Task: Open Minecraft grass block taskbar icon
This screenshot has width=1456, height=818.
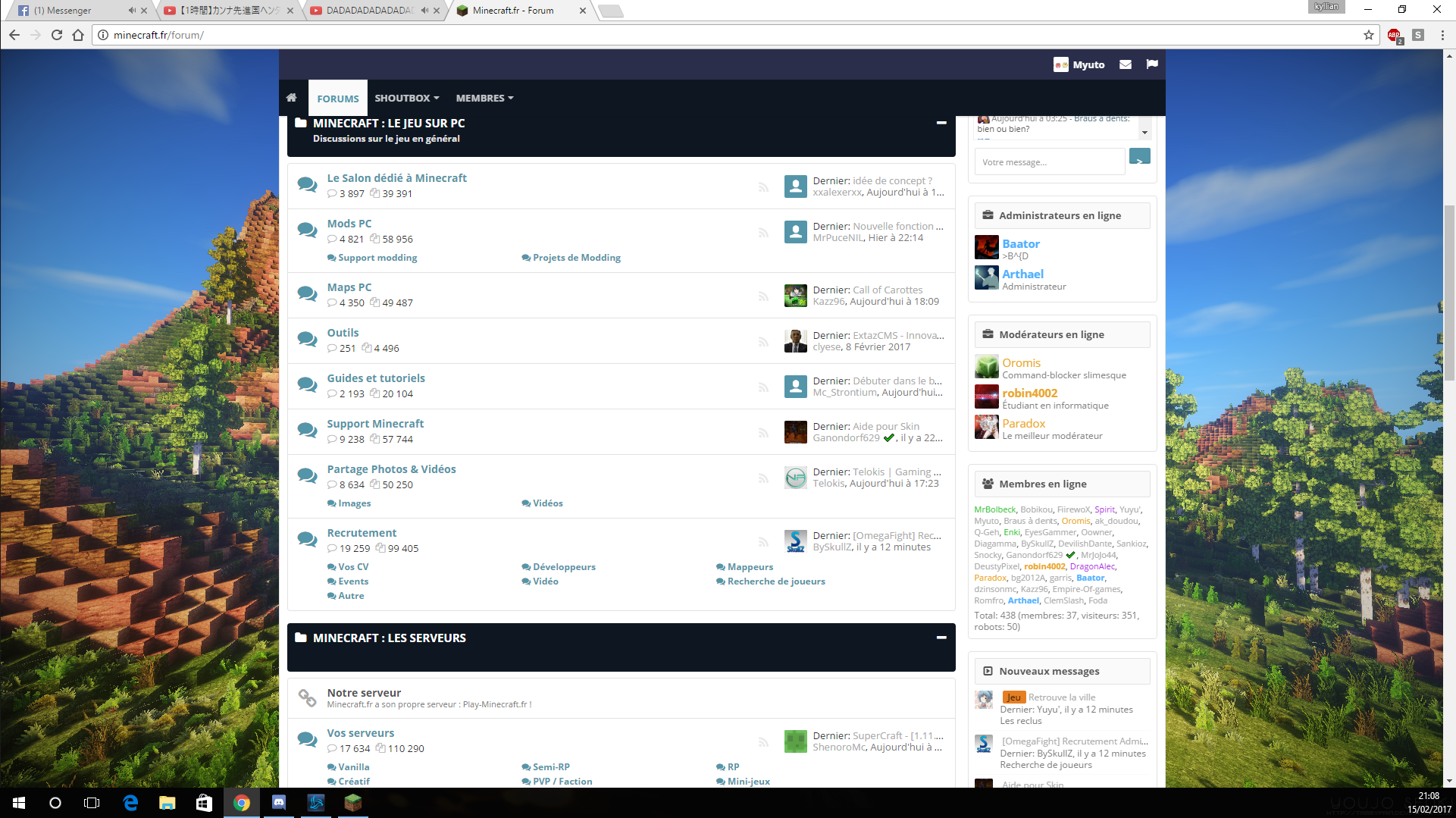Action: tap(352, 803)
